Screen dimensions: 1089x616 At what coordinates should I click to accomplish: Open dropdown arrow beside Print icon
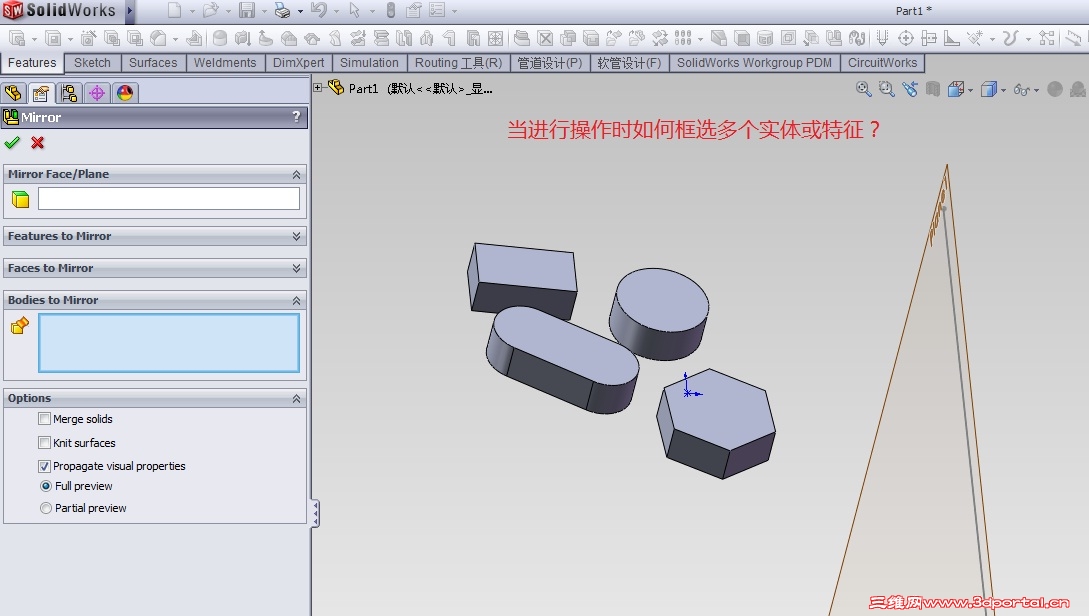300,11
